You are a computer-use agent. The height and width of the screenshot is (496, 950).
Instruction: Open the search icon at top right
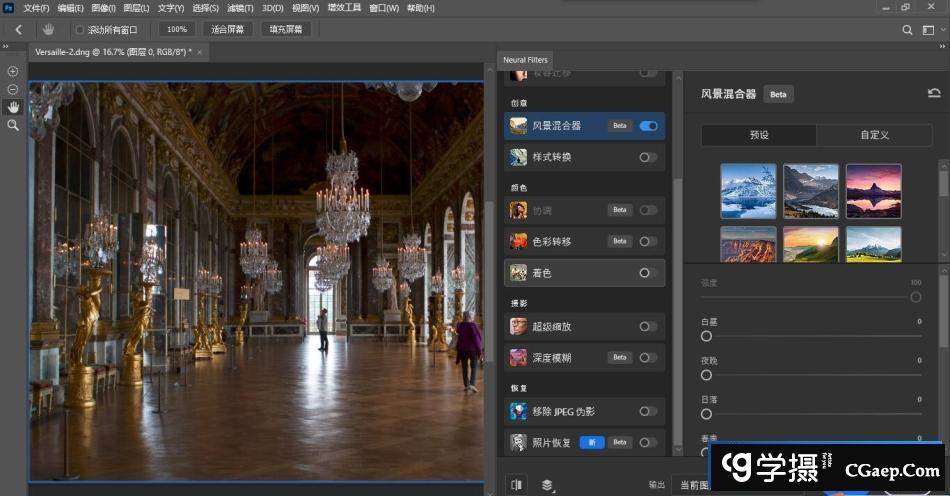coord(908,30)
